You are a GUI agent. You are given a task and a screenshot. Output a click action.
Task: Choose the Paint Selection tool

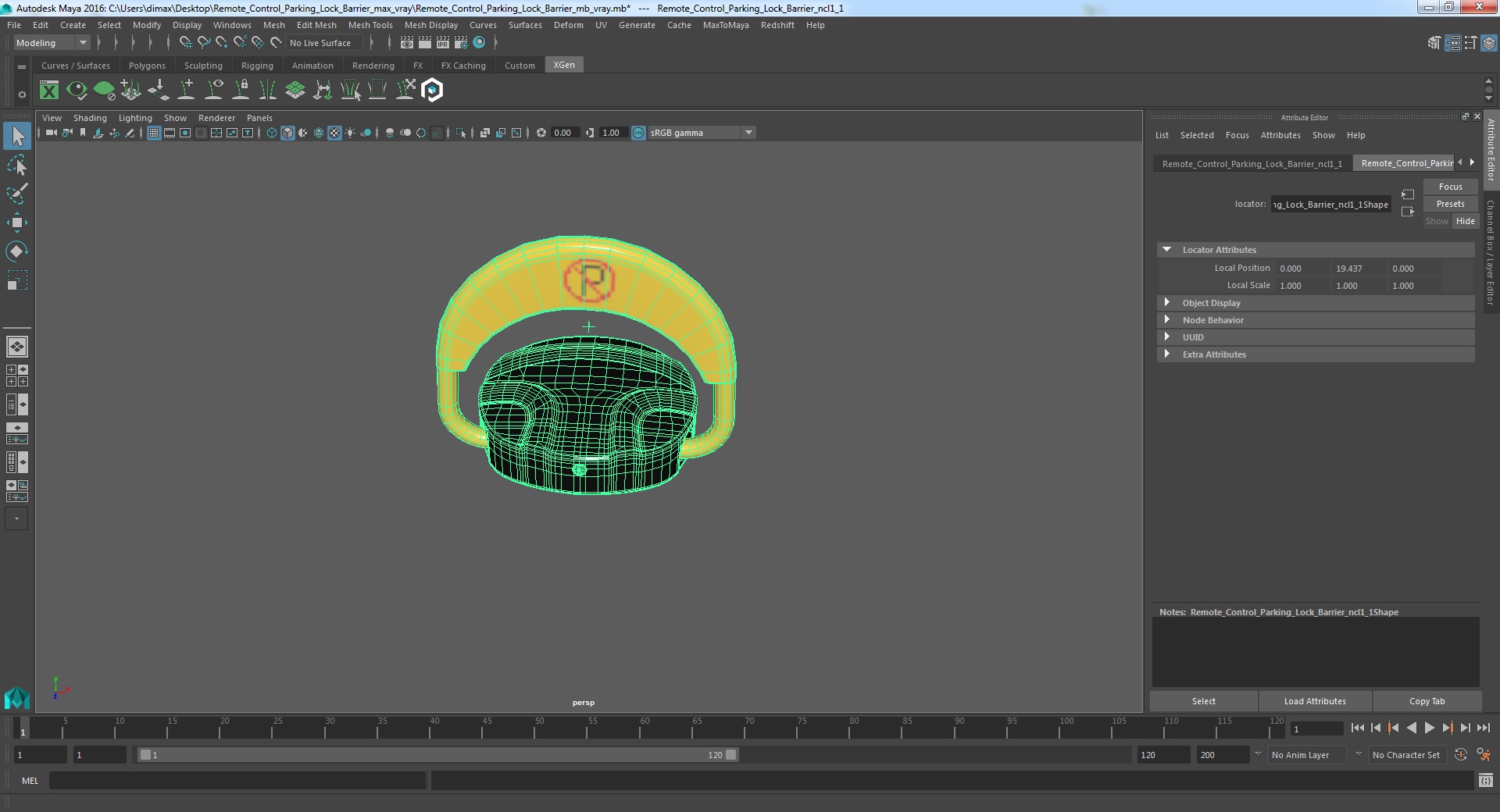coord(17,194)
